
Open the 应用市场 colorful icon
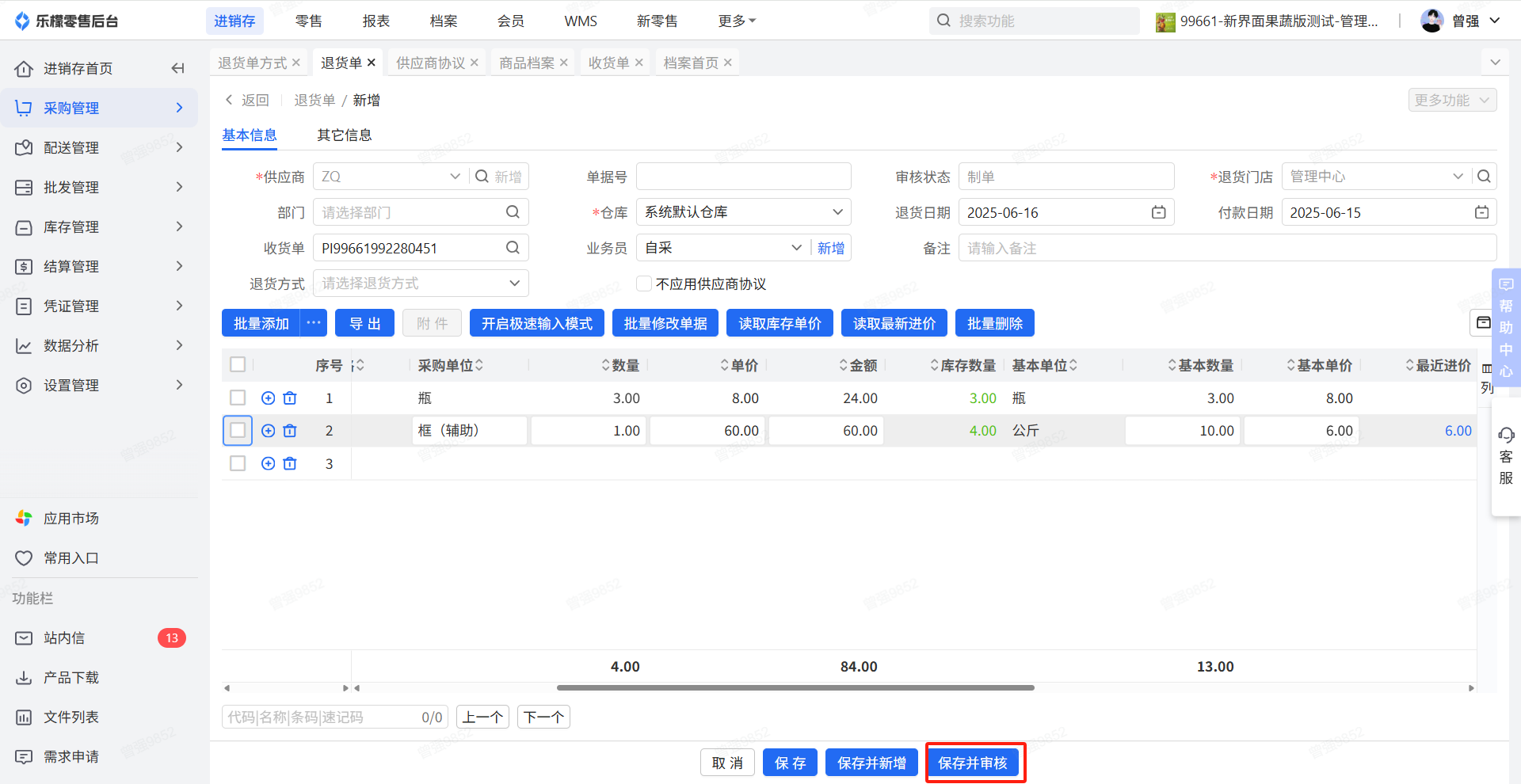click(x=24, y=519)
